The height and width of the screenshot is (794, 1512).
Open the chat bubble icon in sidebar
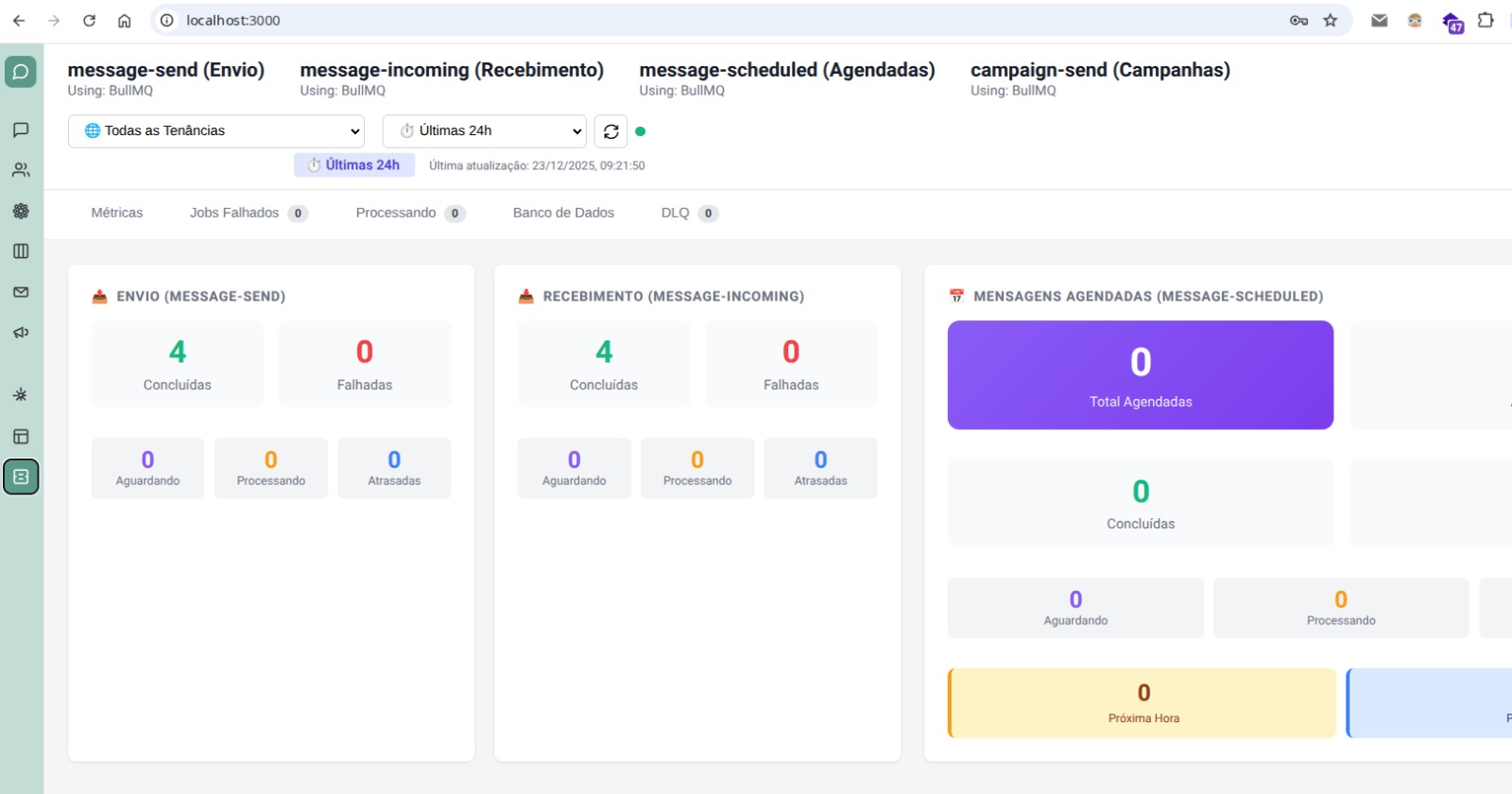click(21, 129)
